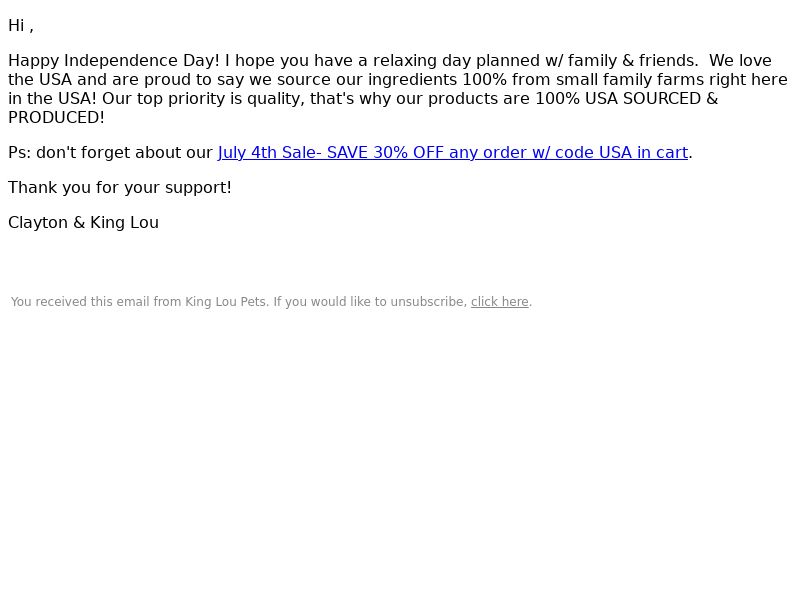Click the "Ps: don't forget about our" text
Image resolution: width=800 pixels, height=600 pixels.
[110, 153]
